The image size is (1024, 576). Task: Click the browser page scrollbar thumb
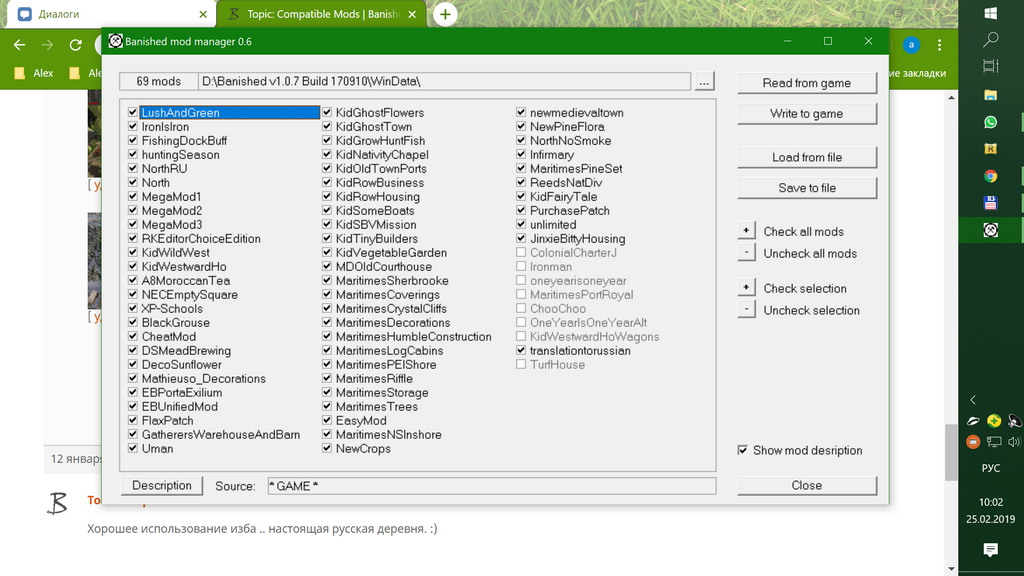(x=951, y=453)
